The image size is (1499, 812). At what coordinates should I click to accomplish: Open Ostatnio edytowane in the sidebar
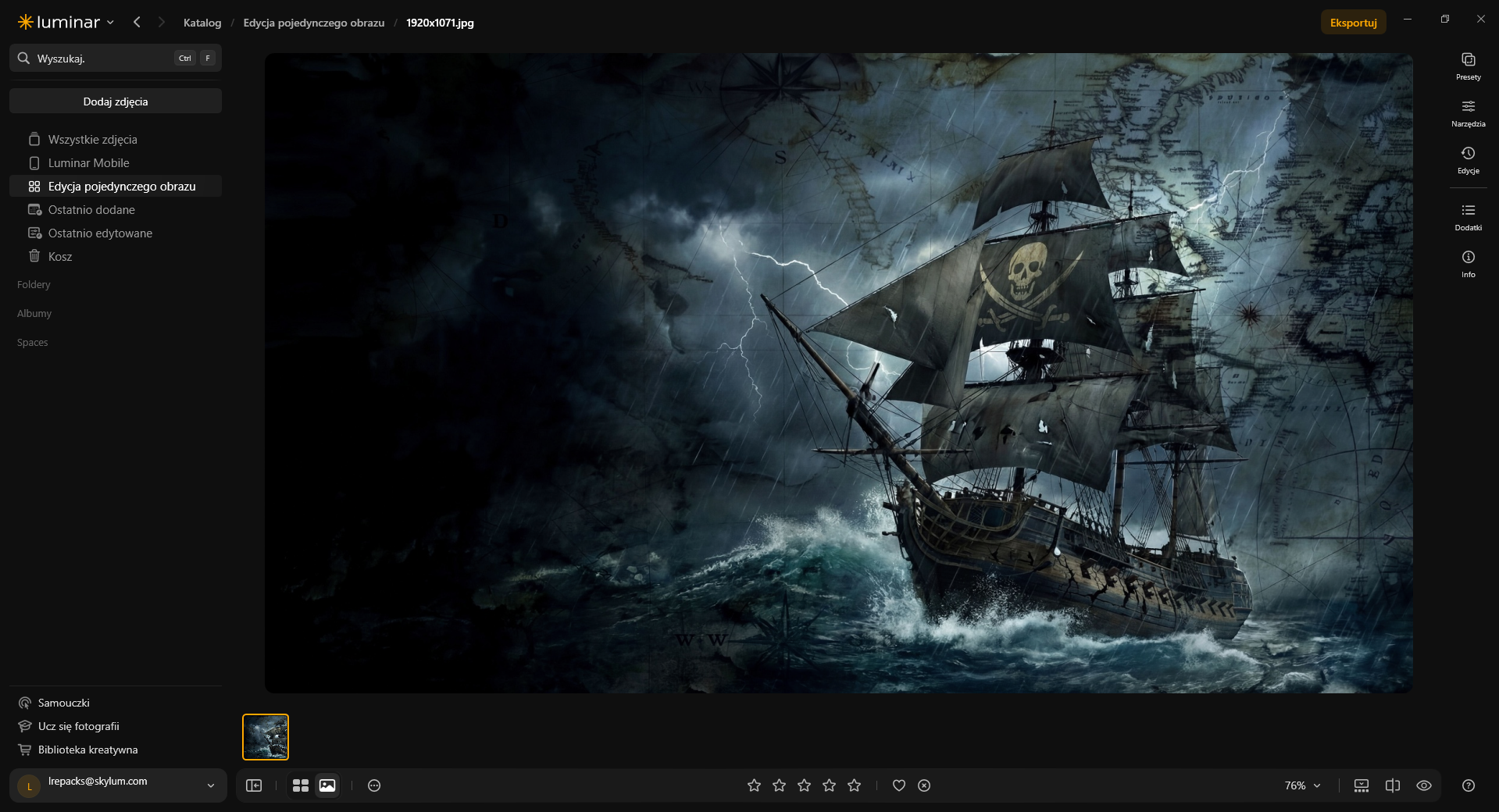pyautogui.click(x=116, y=233)
